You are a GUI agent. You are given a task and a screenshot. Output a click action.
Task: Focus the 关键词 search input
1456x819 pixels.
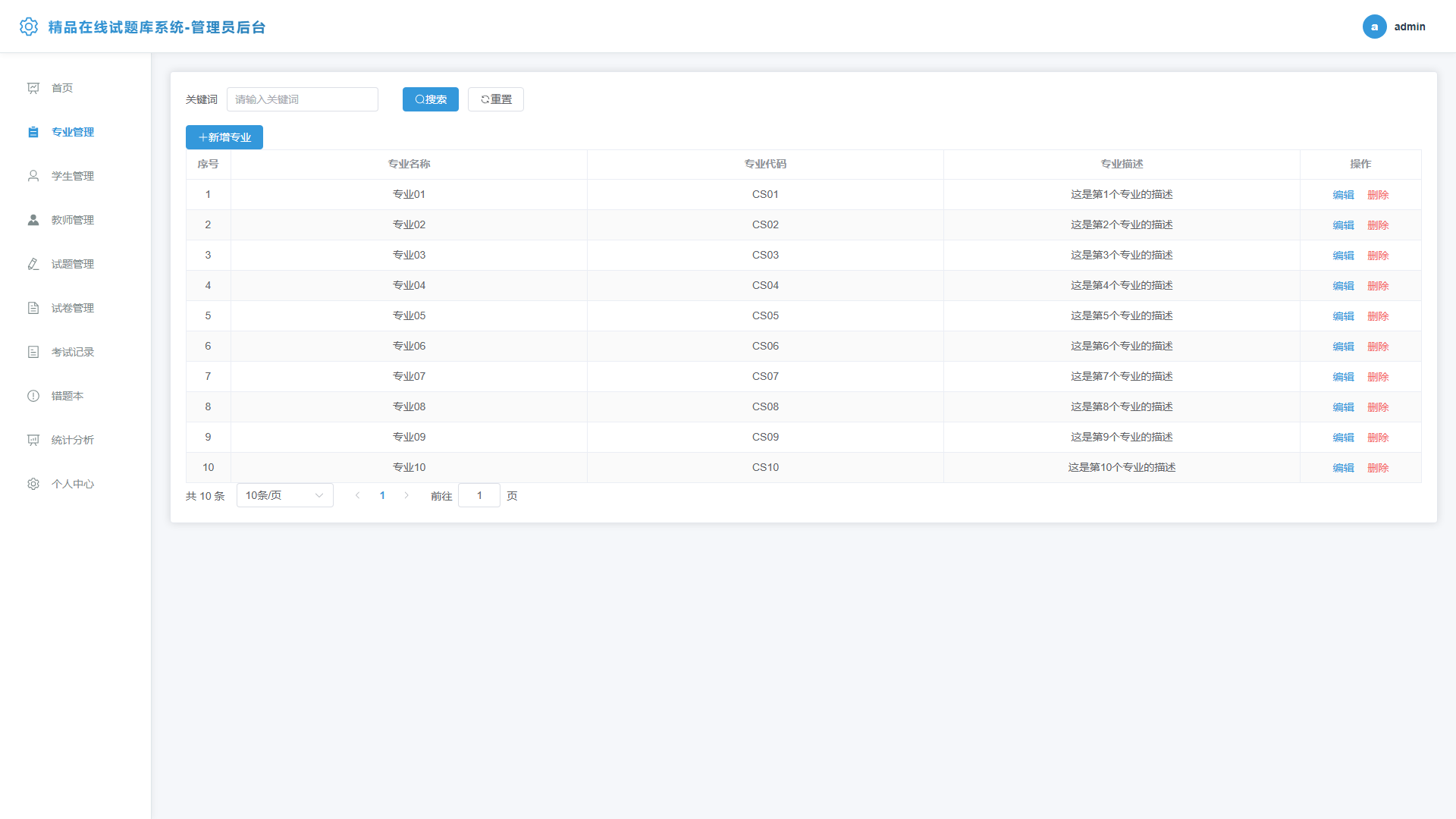[303, 99]
